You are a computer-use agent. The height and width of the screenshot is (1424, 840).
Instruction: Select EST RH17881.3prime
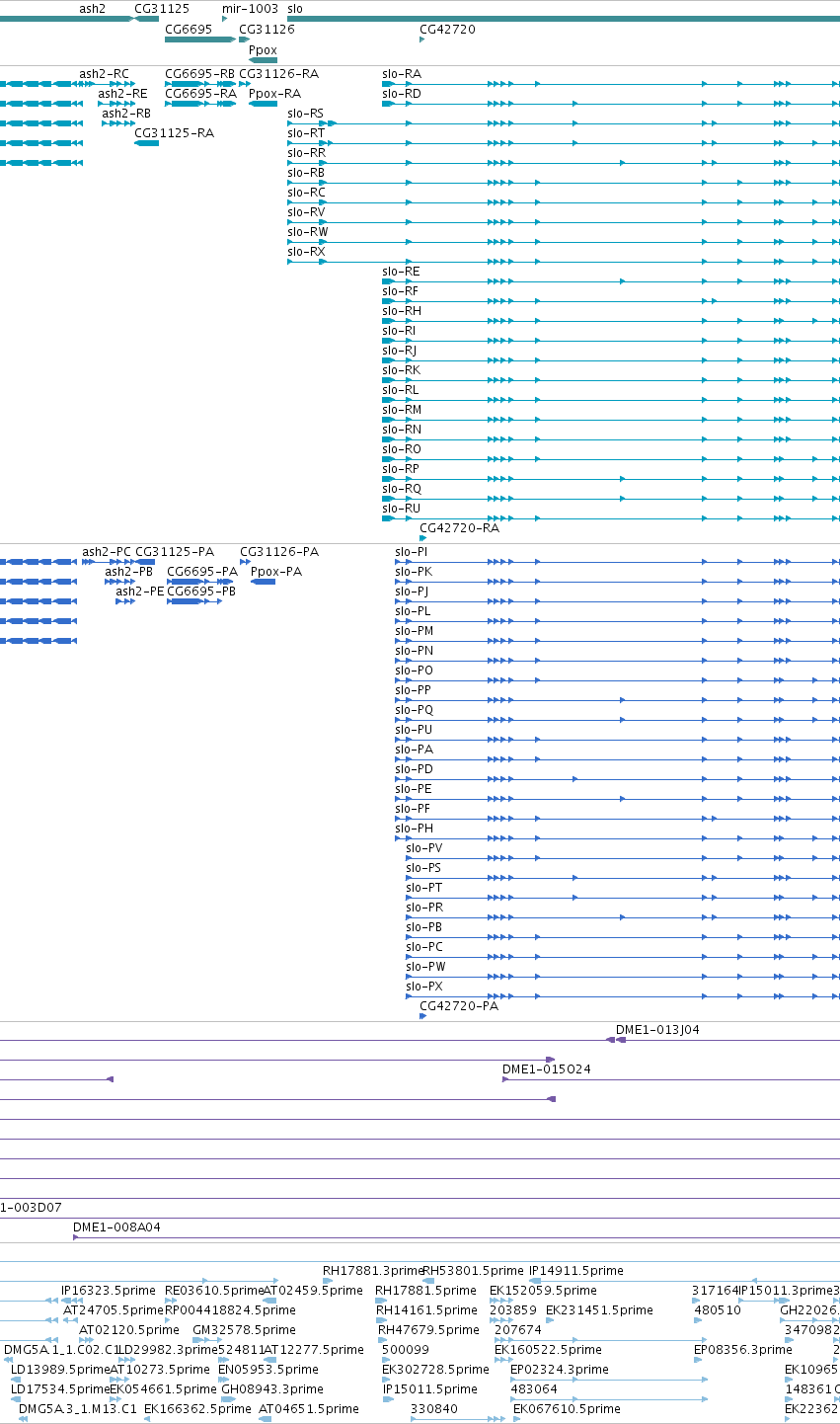[373, 1271]
